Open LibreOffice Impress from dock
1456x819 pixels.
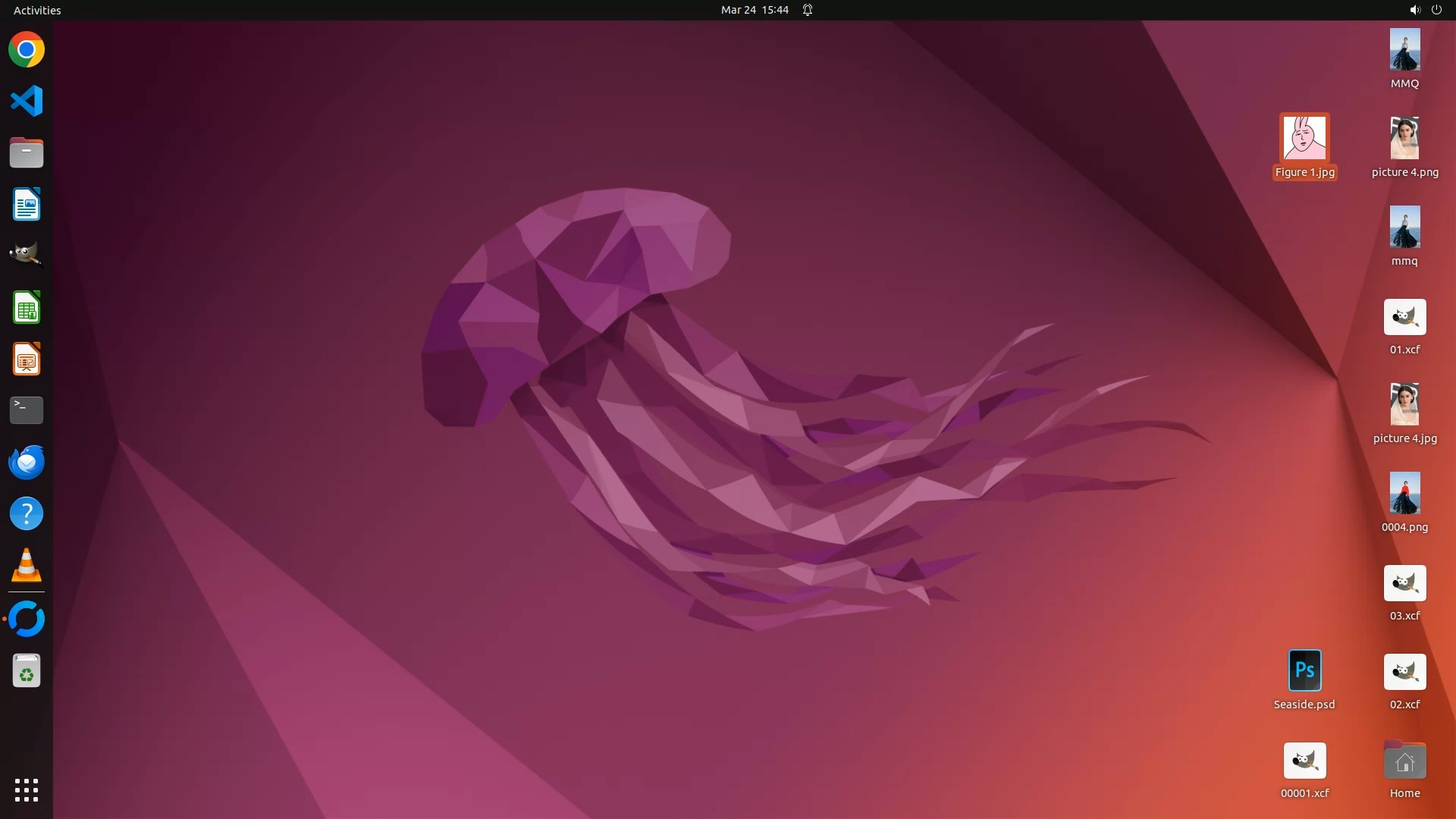[27, 359]
